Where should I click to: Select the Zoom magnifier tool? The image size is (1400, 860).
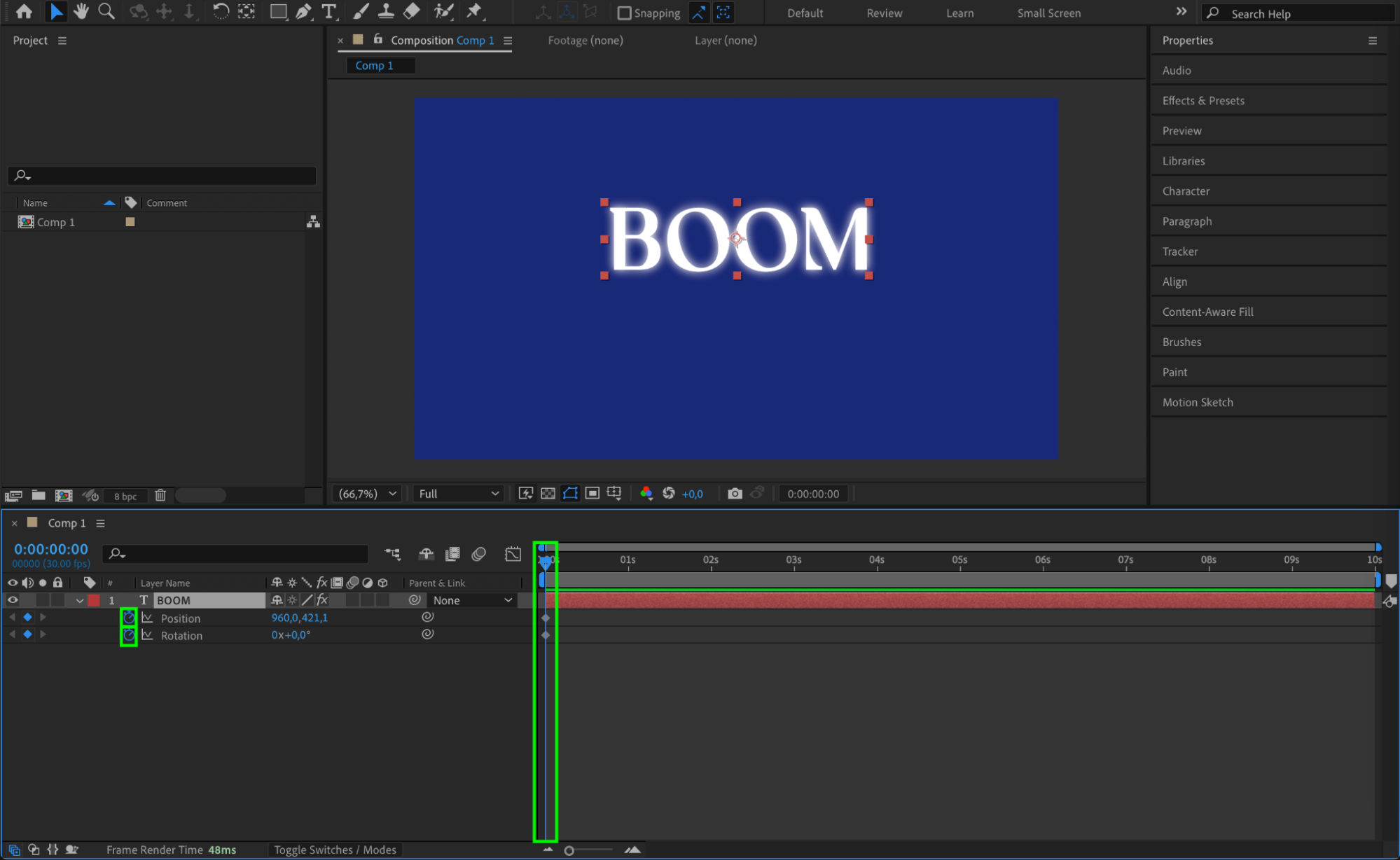coord(106,12)
